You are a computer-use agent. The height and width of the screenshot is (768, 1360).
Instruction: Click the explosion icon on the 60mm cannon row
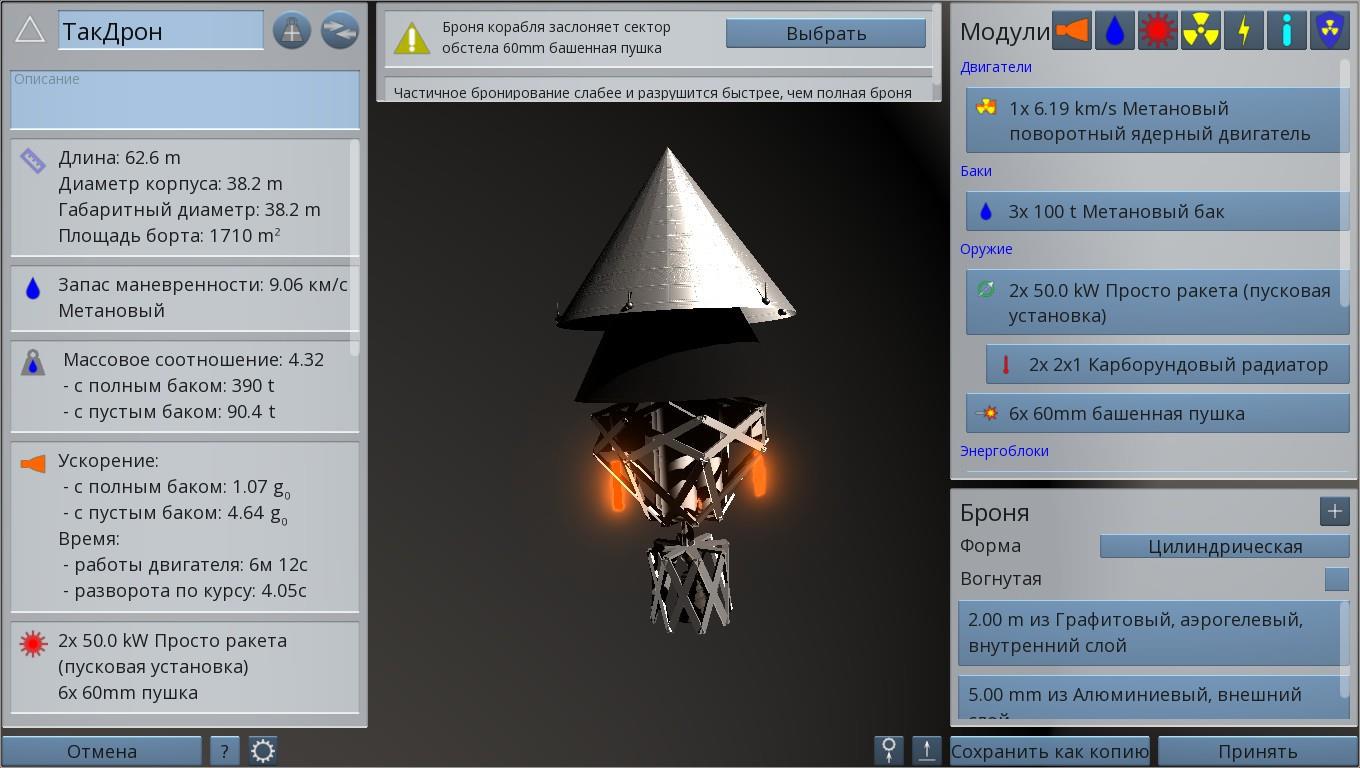(x=987, y=413)
